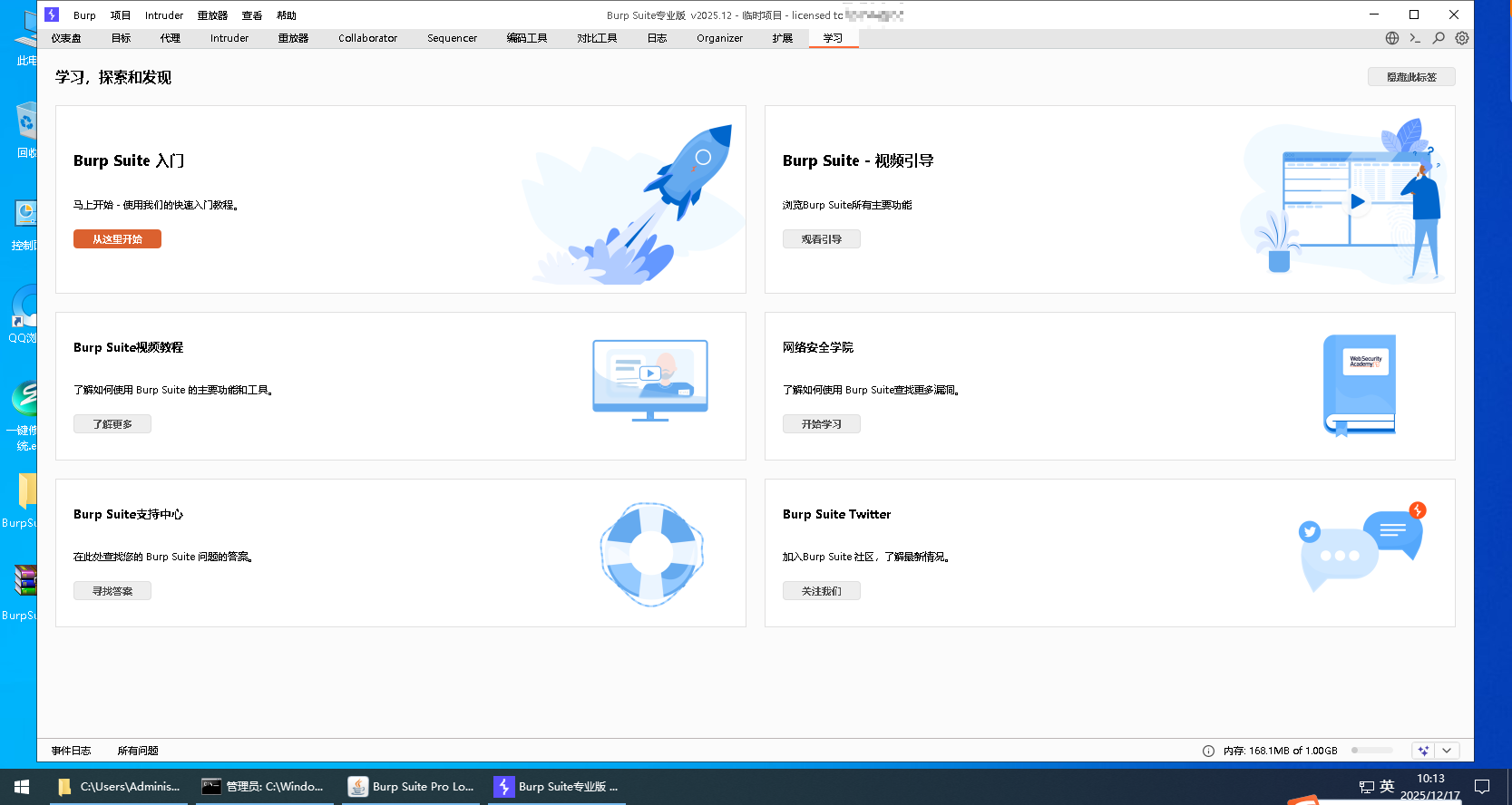Click the Windows Start button
The height and width of the screenshot is (805, 1512).
click(x=22, y=787)
